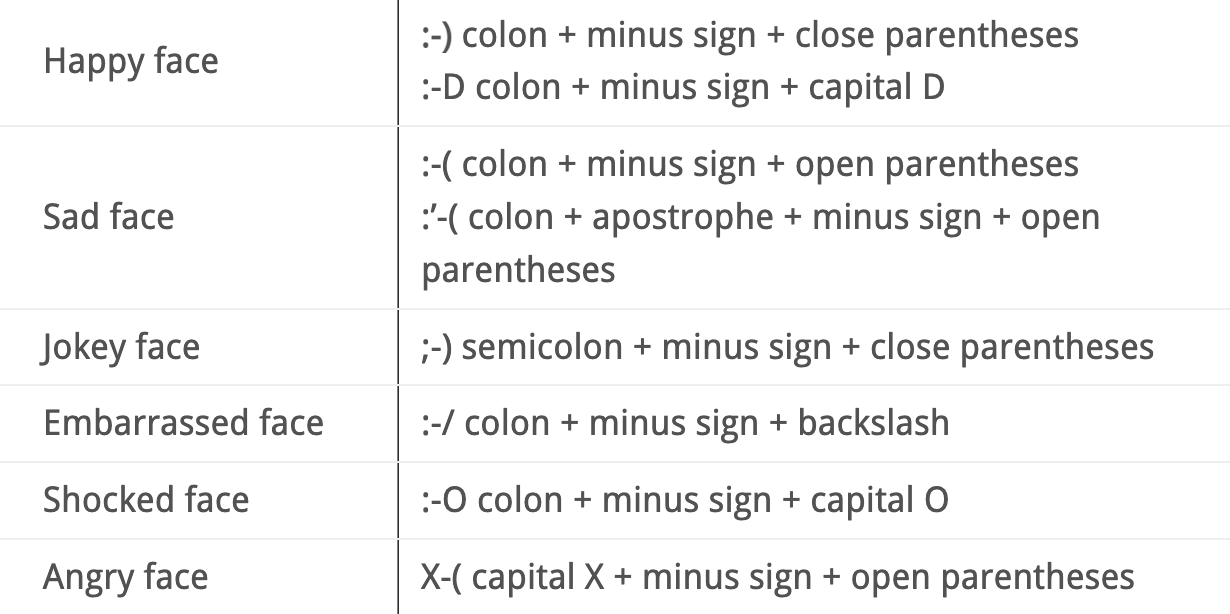
Task: Click the "Shocked face" label
Action: point(146,499)
